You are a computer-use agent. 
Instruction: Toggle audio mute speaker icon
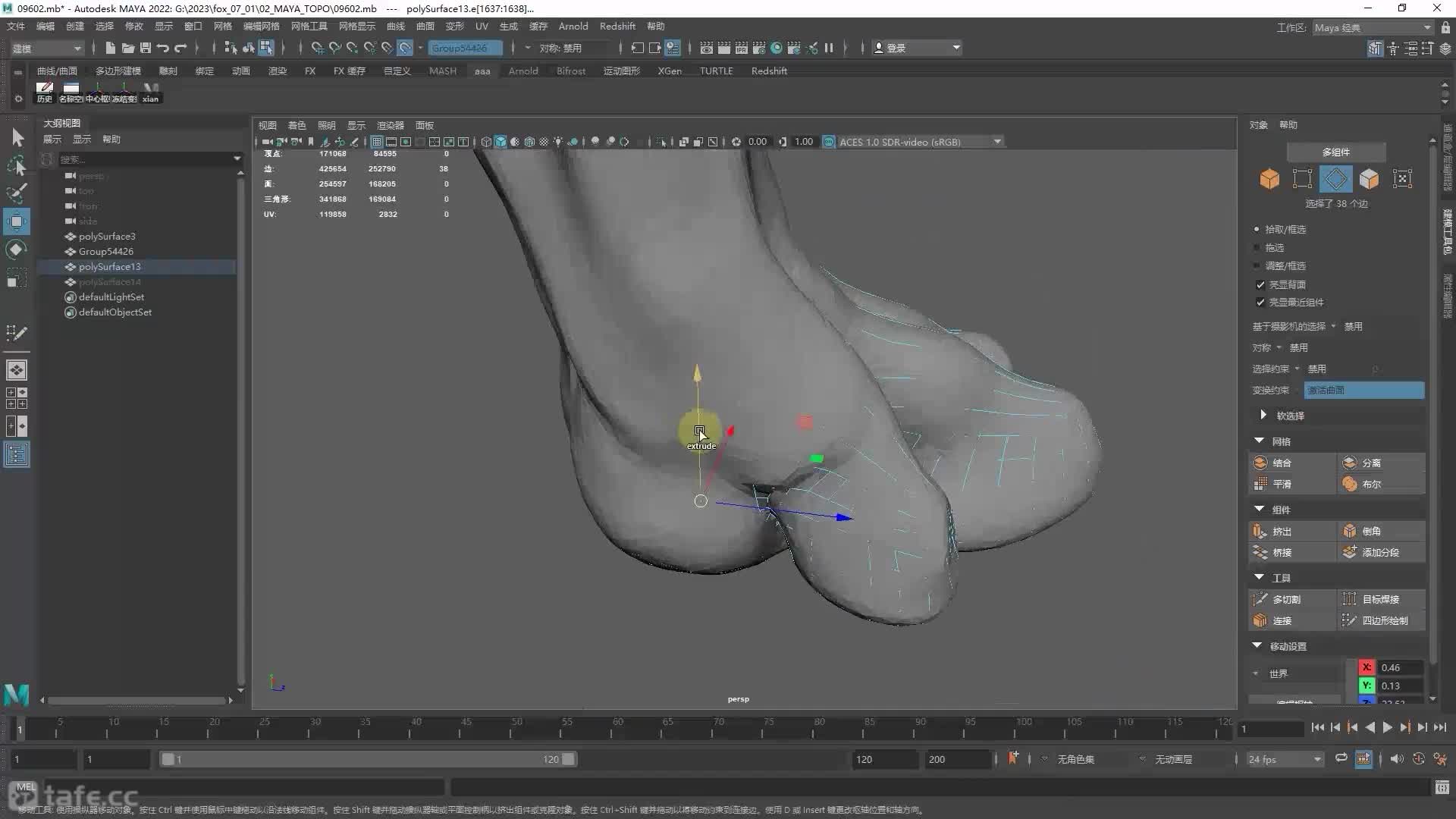coord(1397,759)
